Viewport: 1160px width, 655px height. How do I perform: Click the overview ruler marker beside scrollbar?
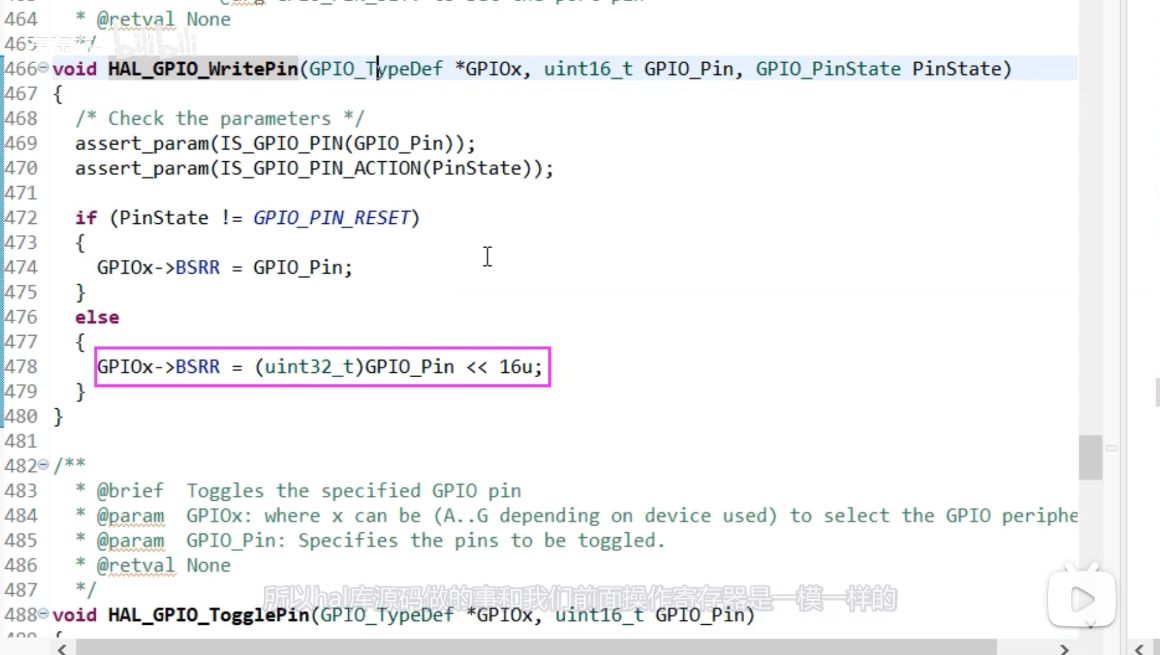click(x=1111, y=449)
